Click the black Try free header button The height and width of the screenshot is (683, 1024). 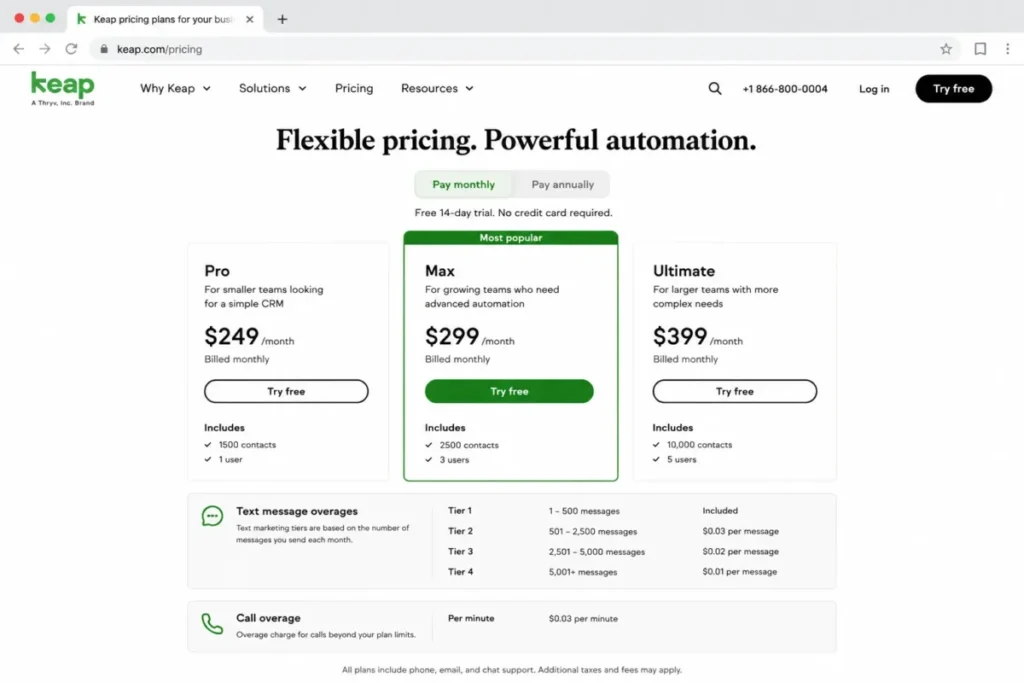click(953, 88)
